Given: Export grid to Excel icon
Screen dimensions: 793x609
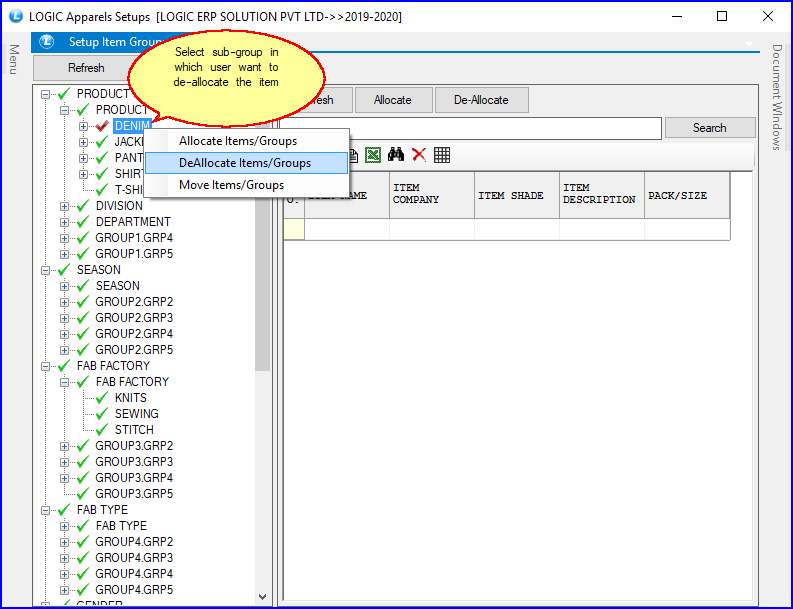Looking at the screenshot, I should click(x=373, y=155).
